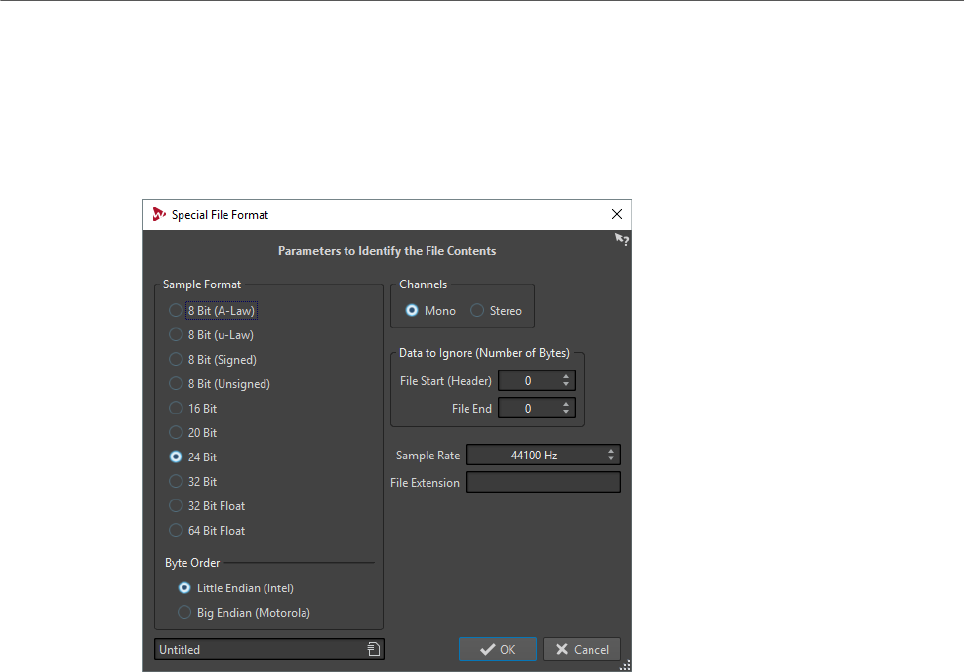The width and height of the screenshot is (965, 672).
Task: Click the dialog resize grip corner
Action: tap(625, 665)
